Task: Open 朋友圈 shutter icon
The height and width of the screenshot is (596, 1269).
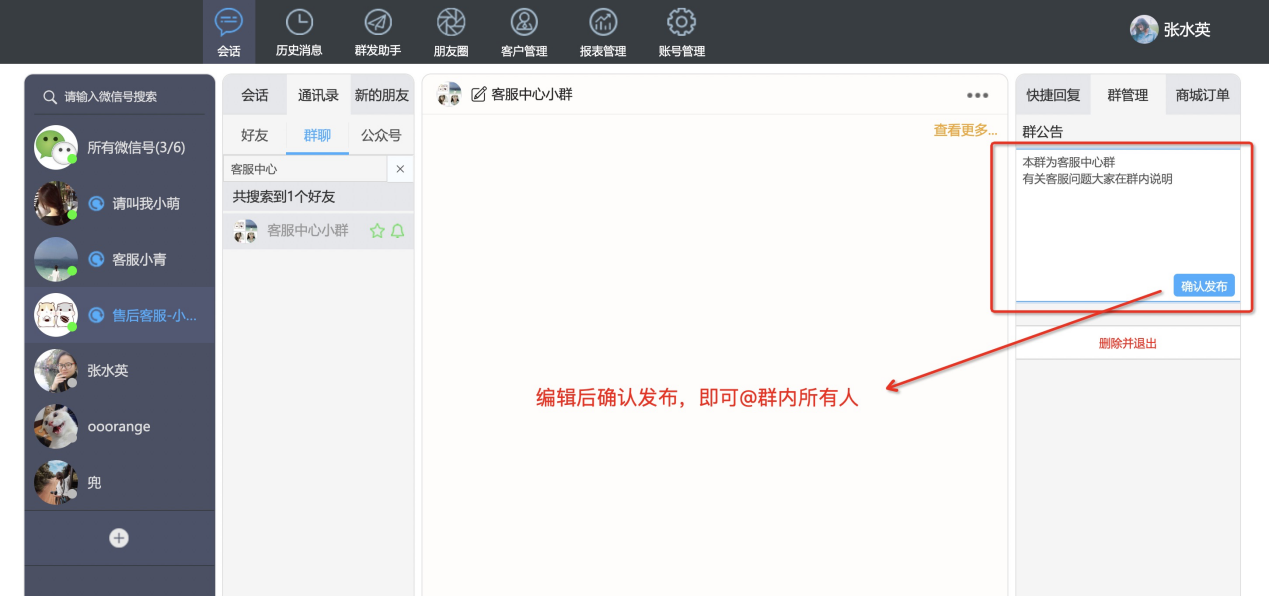Action: [451, 22]
